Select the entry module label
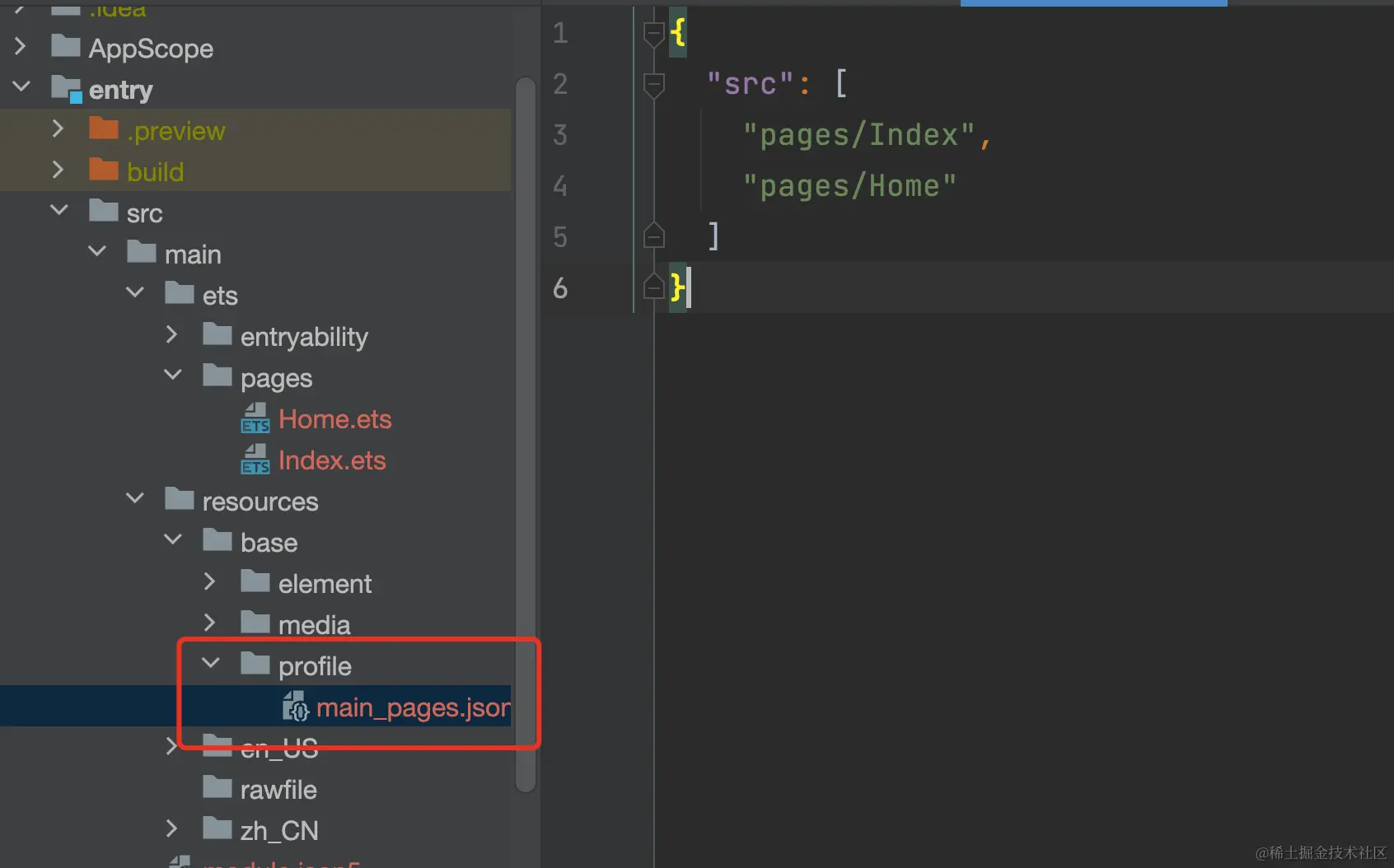Viewport: 1394px width, 868px height. point(120,90)
